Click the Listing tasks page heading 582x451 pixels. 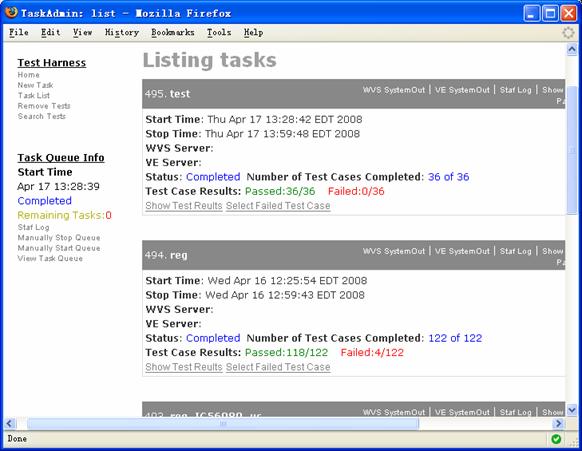(210, 60)
